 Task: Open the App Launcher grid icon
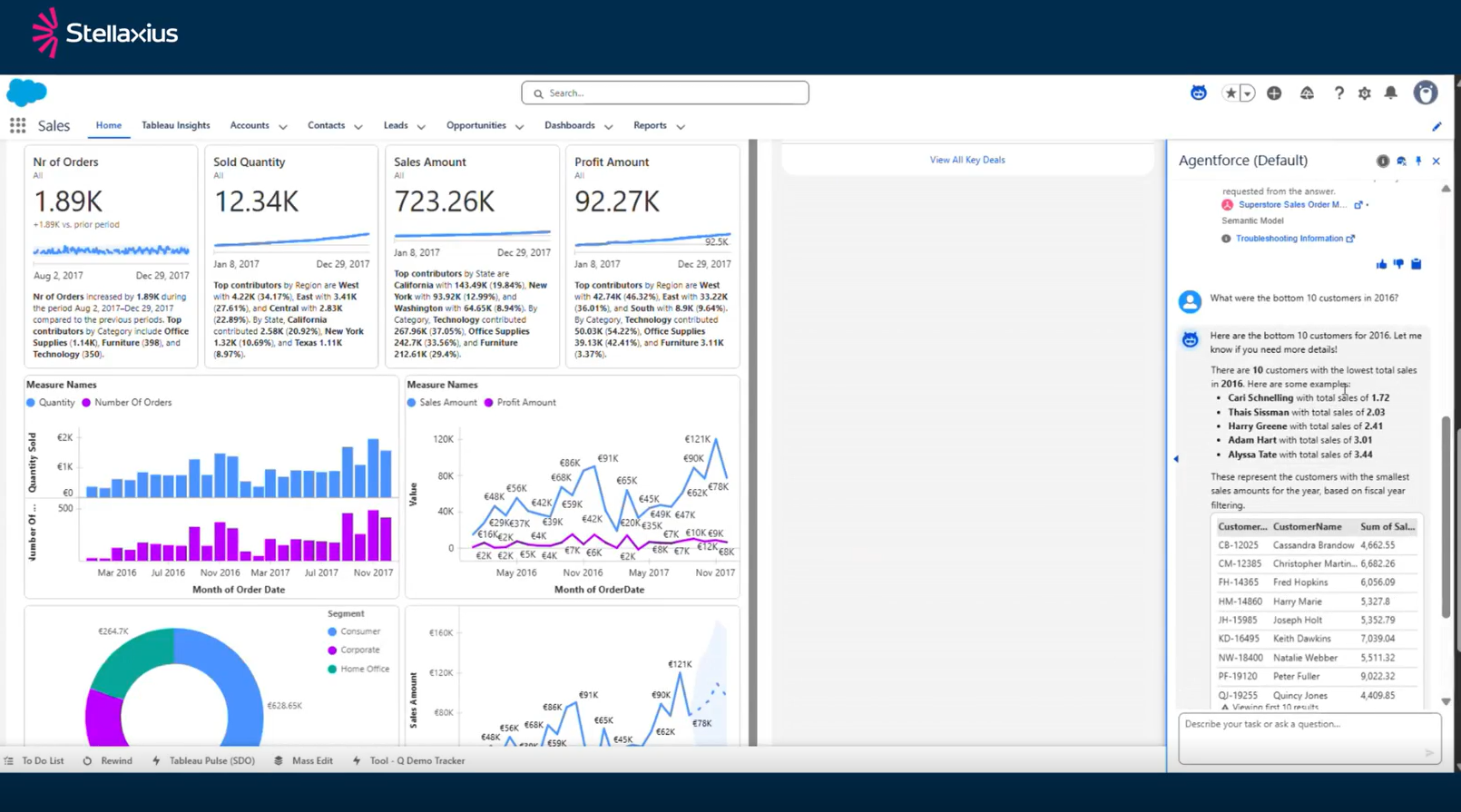click(17, 126)
